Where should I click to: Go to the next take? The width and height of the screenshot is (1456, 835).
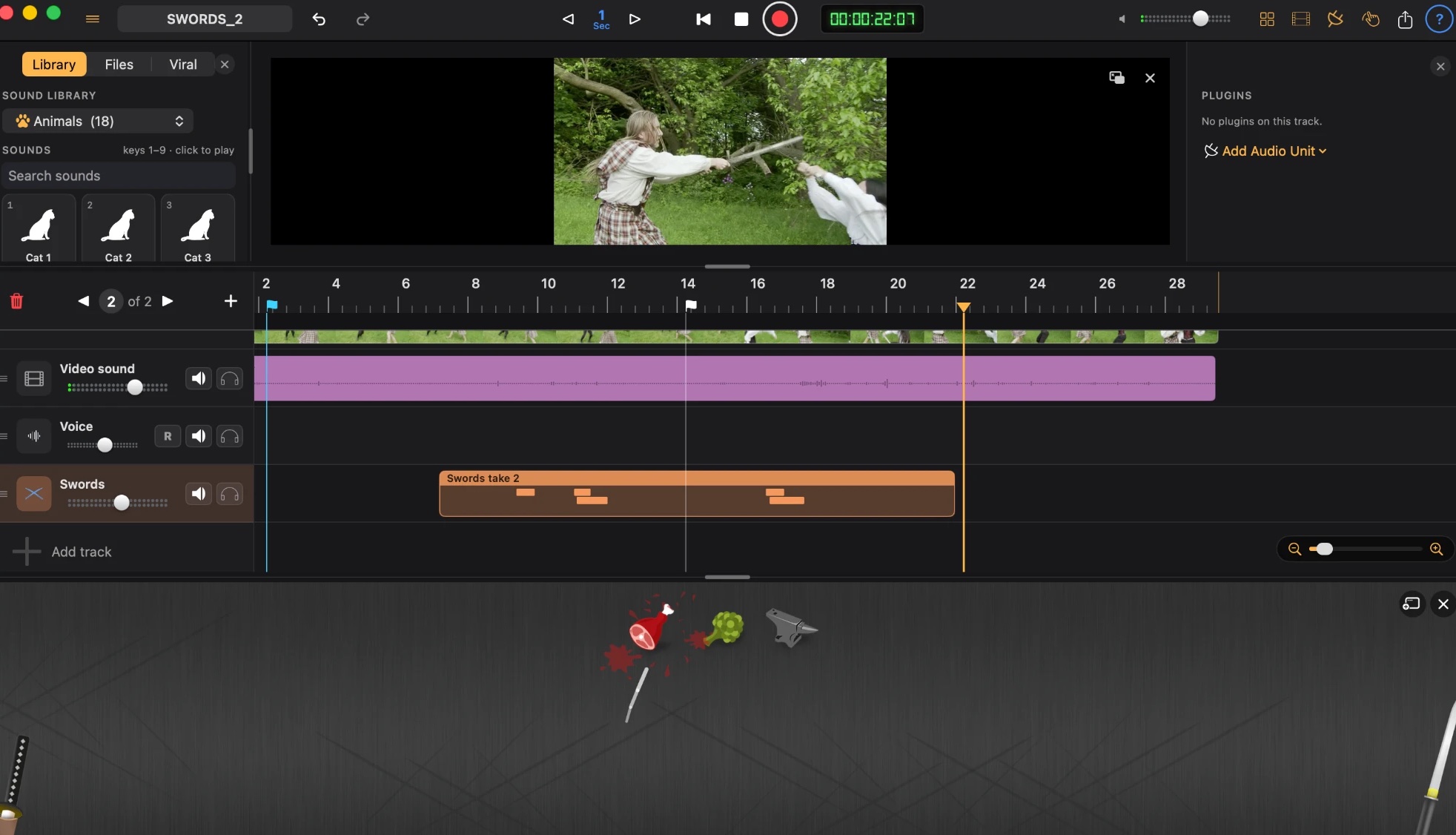pos(168,301)
